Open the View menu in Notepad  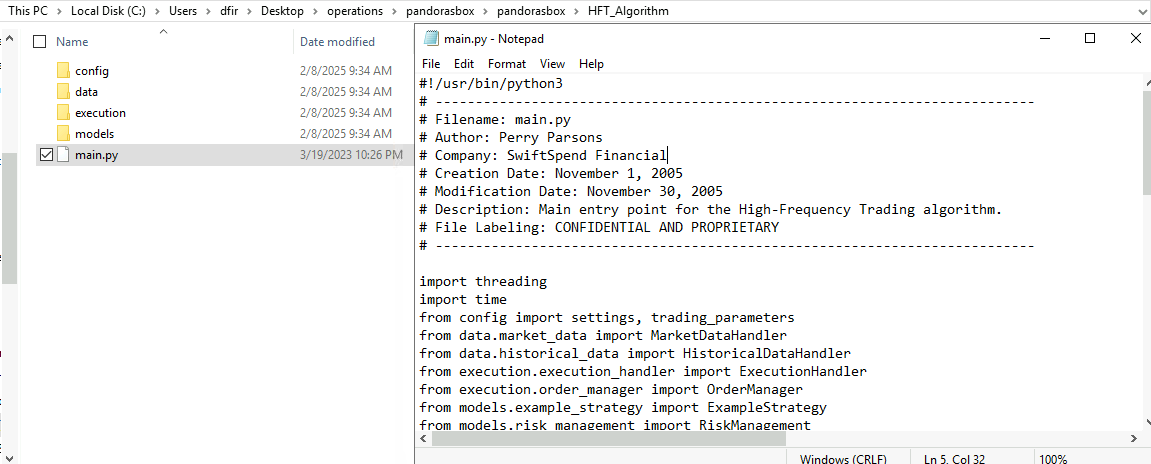click(552, 64)
